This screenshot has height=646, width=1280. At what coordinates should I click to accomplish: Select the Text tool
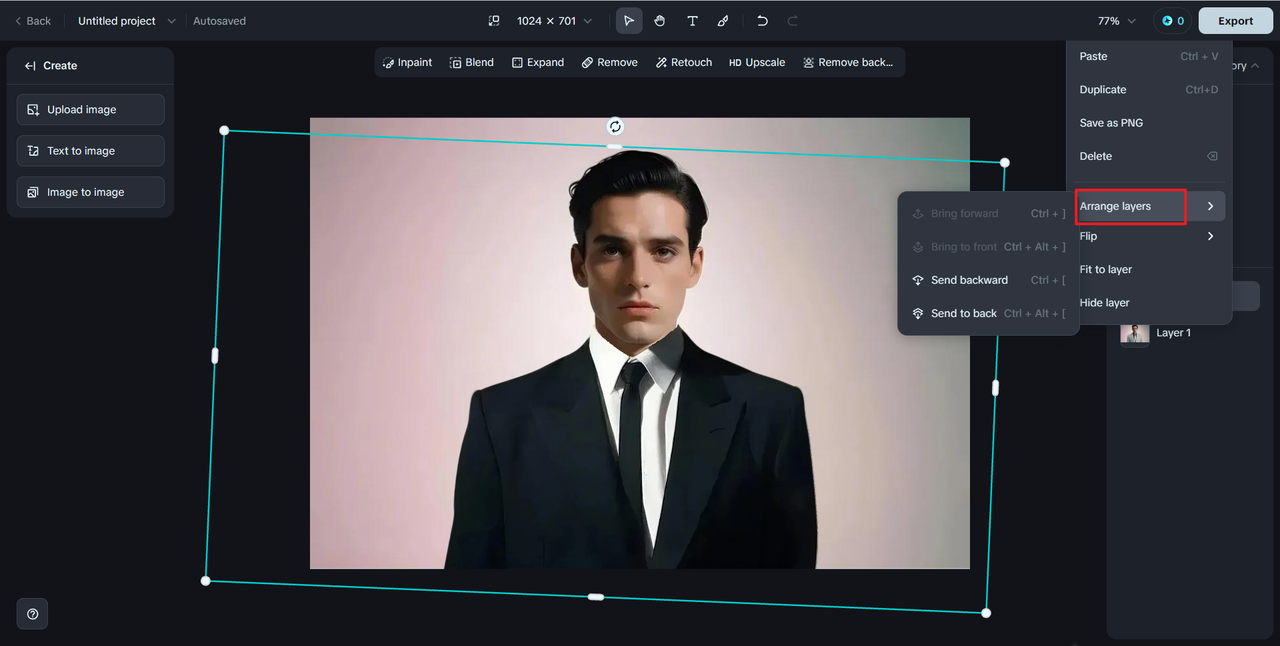pyautogui.click(x=692, y=21)
